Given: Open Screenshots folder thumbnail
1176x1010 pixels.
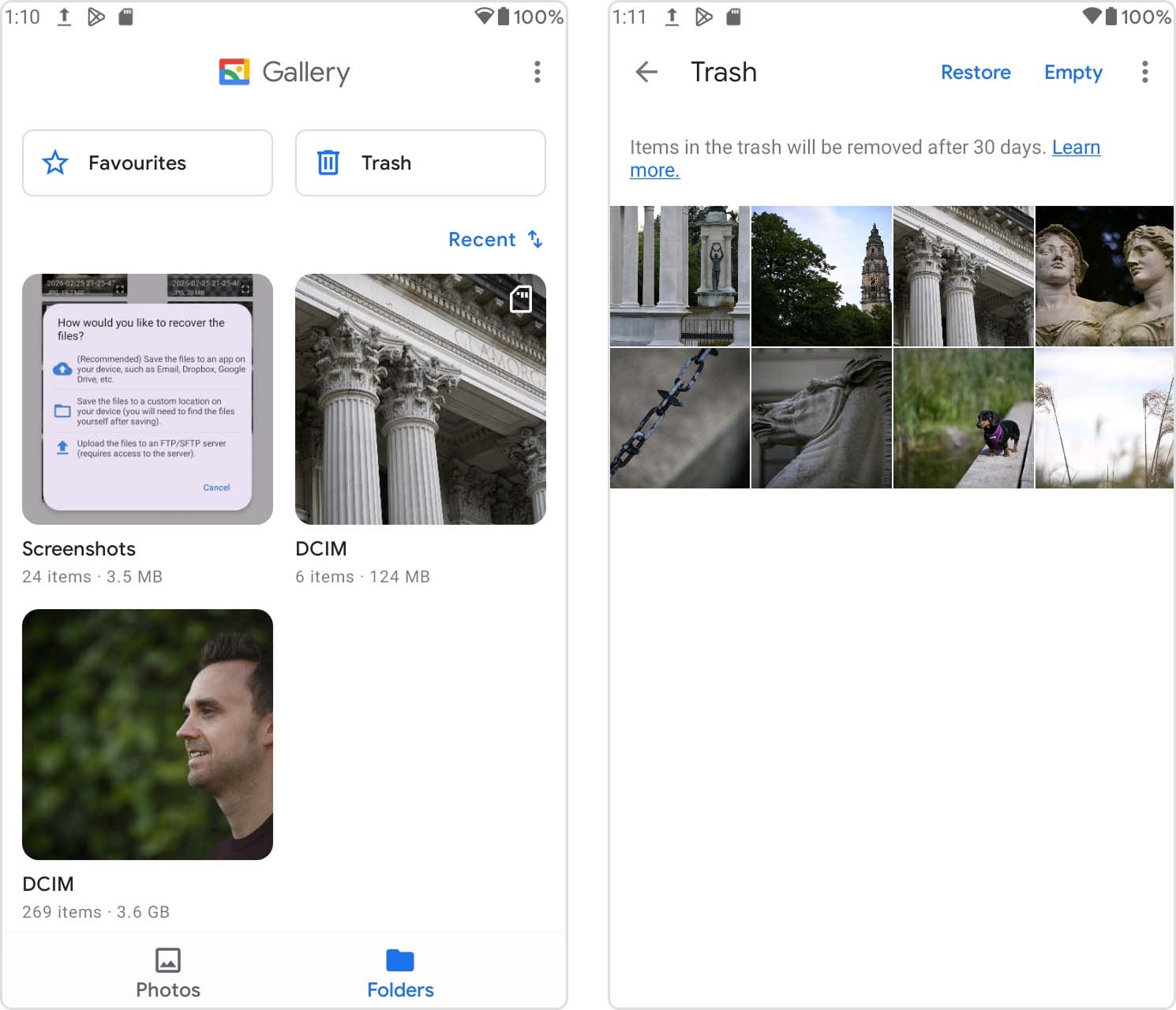Looking at the screenshot, I should (x=148, y=399).
